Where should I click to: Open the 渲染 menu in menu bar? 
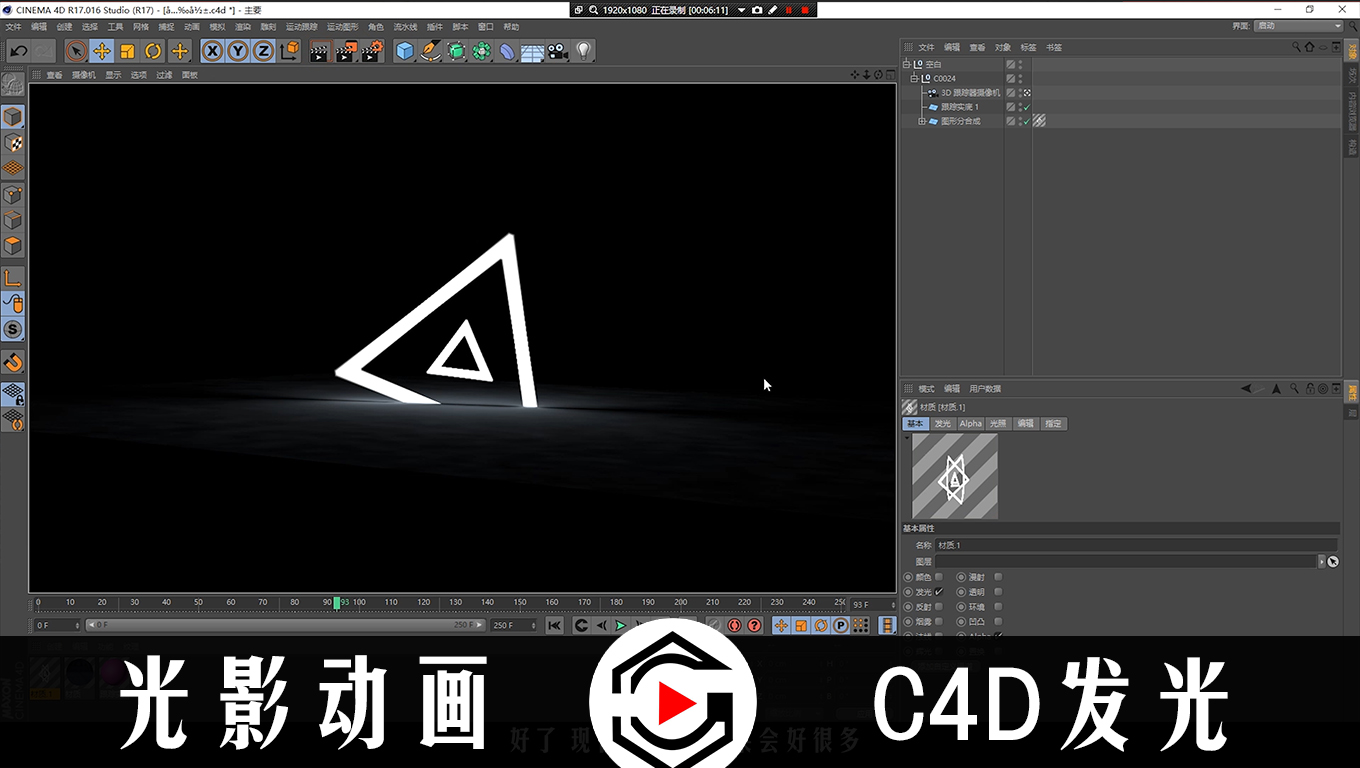pos(242,27)
